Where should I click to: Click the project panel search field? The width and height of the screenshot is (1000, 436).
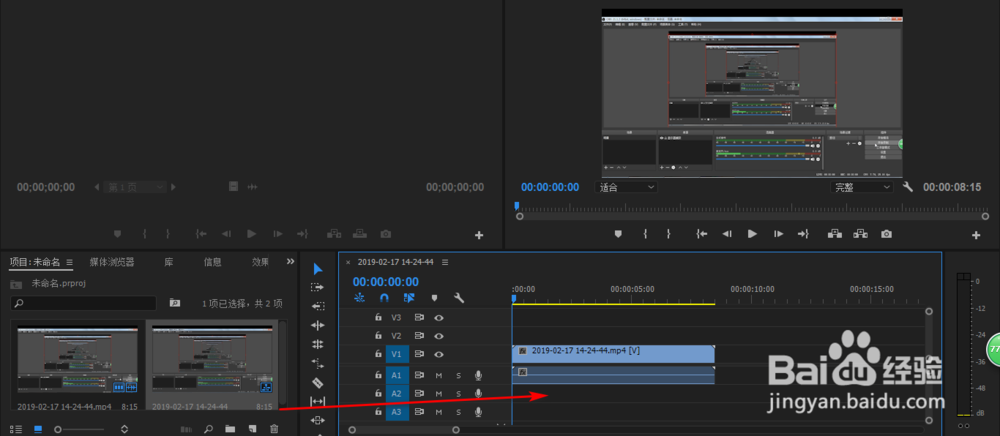click(x=84, y=303)
